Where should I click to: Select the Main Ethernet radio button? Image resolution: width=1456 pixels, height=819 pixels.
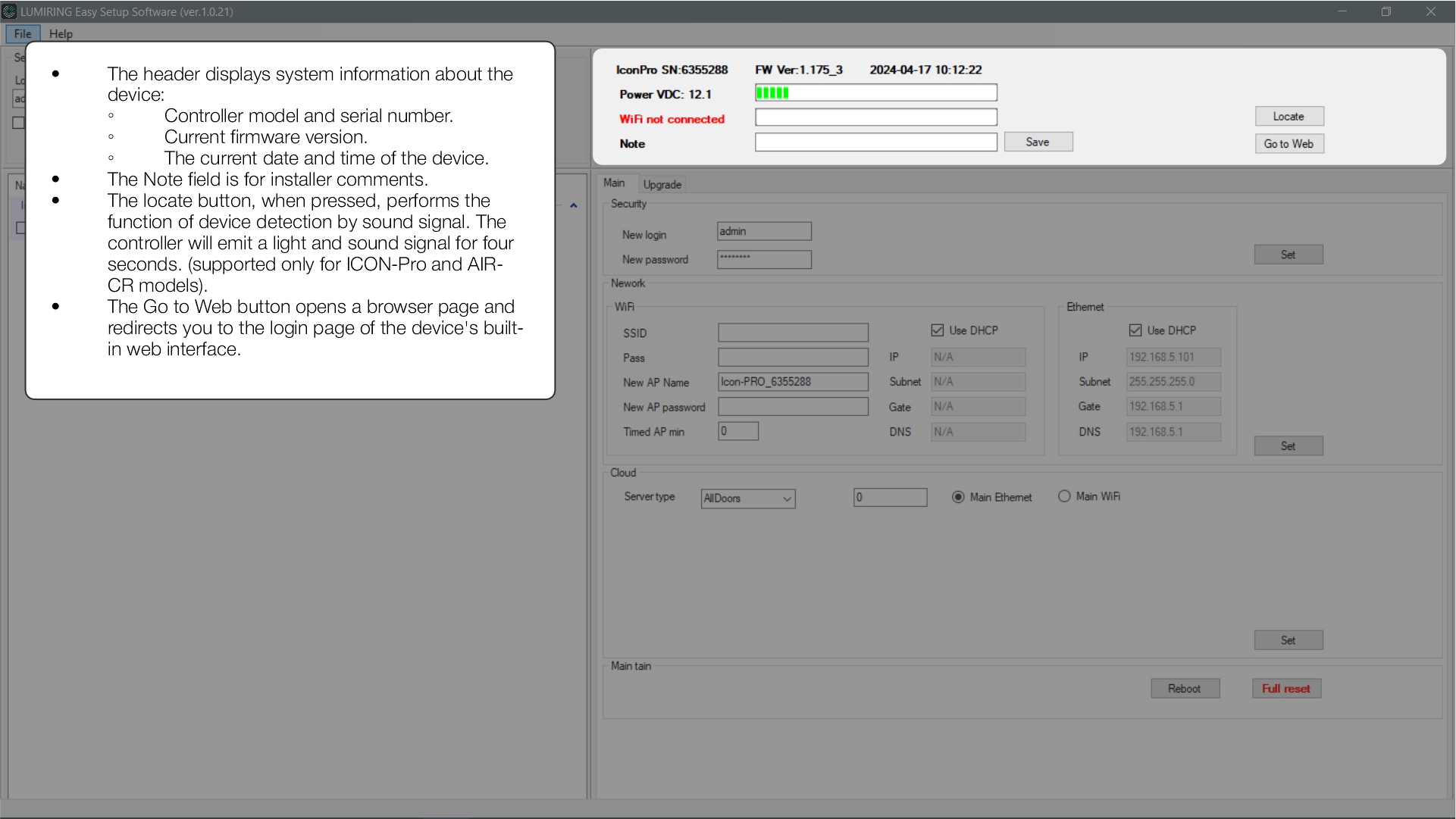[958, 496]
